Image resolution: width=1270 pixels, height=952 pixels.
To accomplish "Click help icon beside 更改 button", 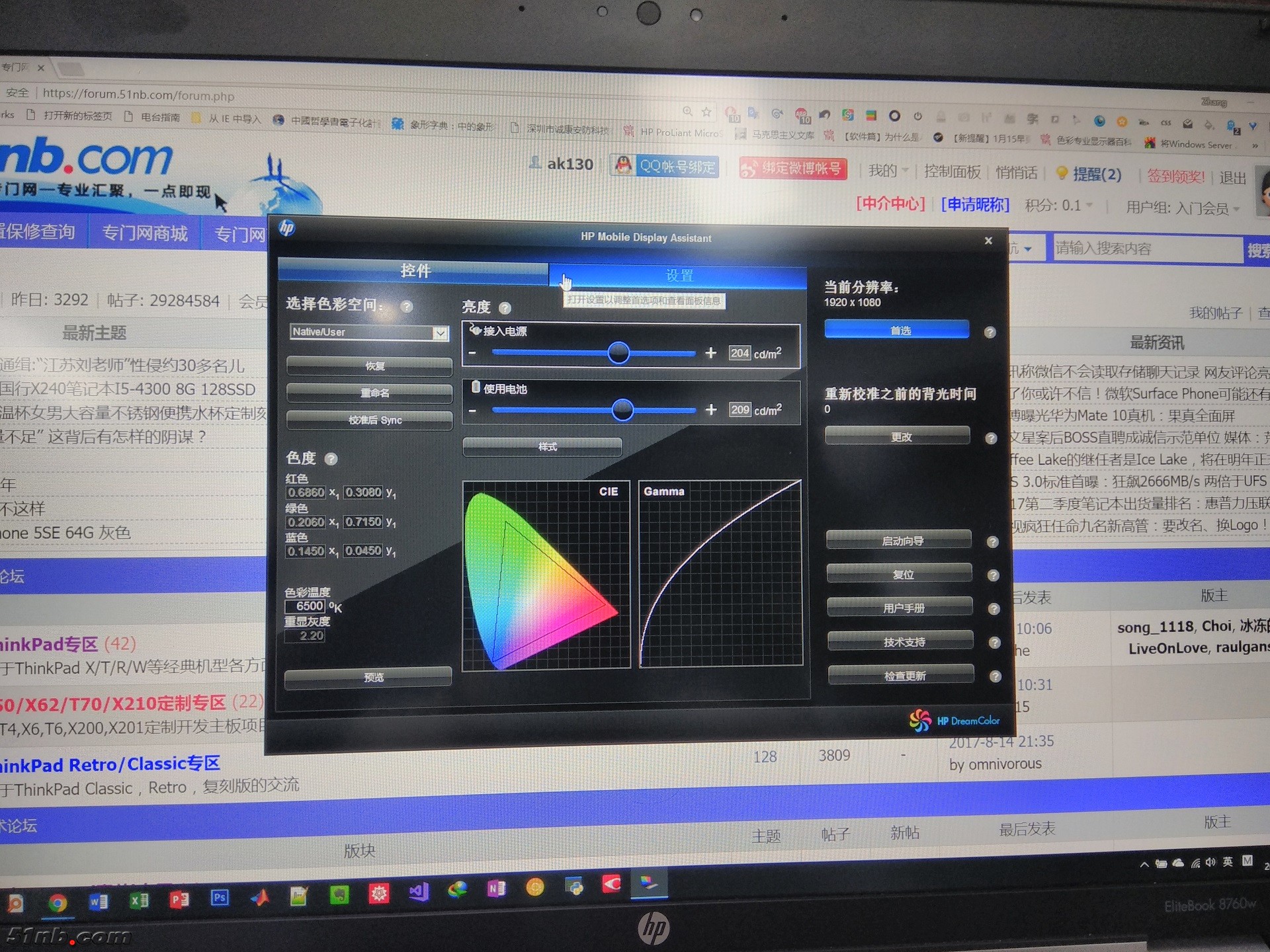I will [991, 438].
